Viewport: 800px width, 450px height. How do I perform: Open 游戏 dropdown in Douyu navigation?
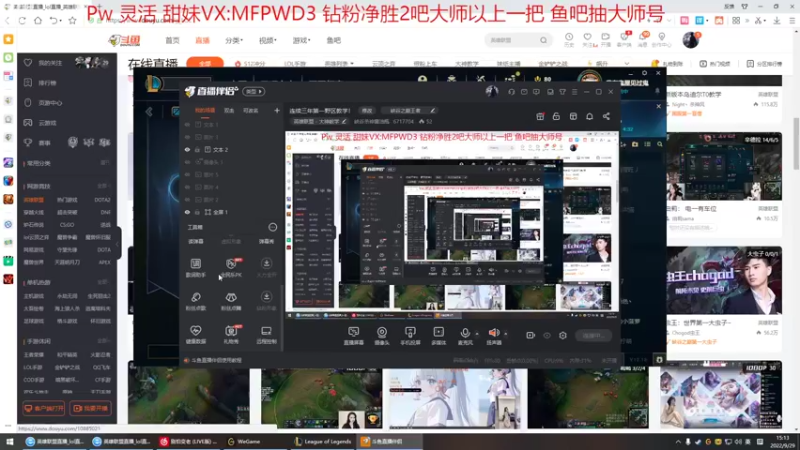click(x=301, y=40)
